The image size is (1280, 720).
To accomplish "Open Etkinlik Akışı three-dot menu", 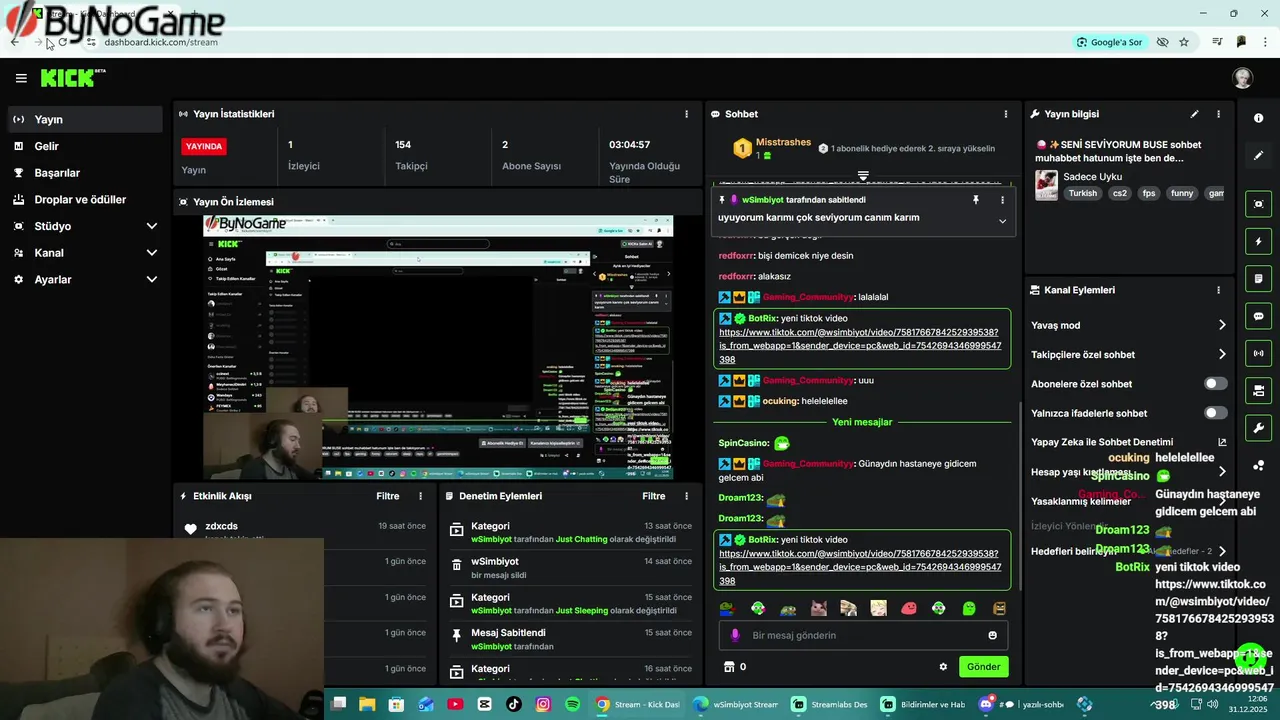I will click(420, 496).
